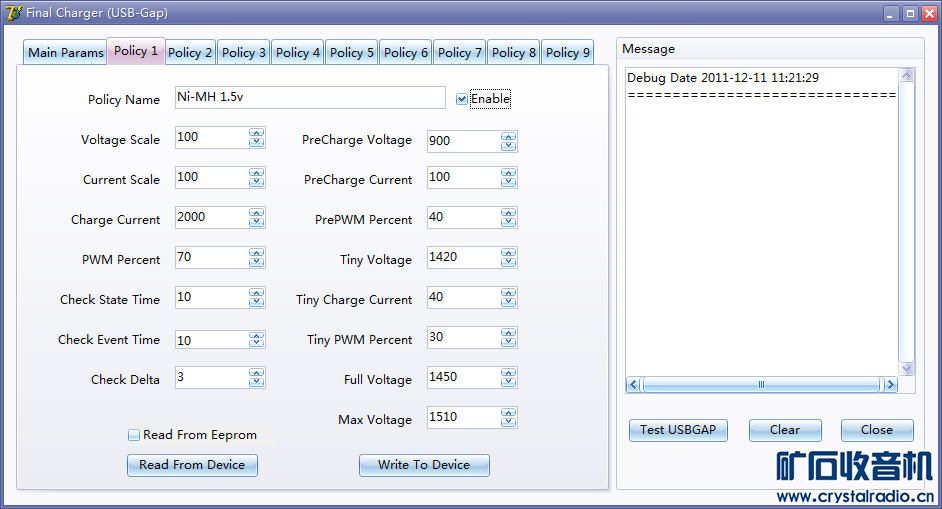
Task: Click the Write To Device button
Action: point(424,465)
